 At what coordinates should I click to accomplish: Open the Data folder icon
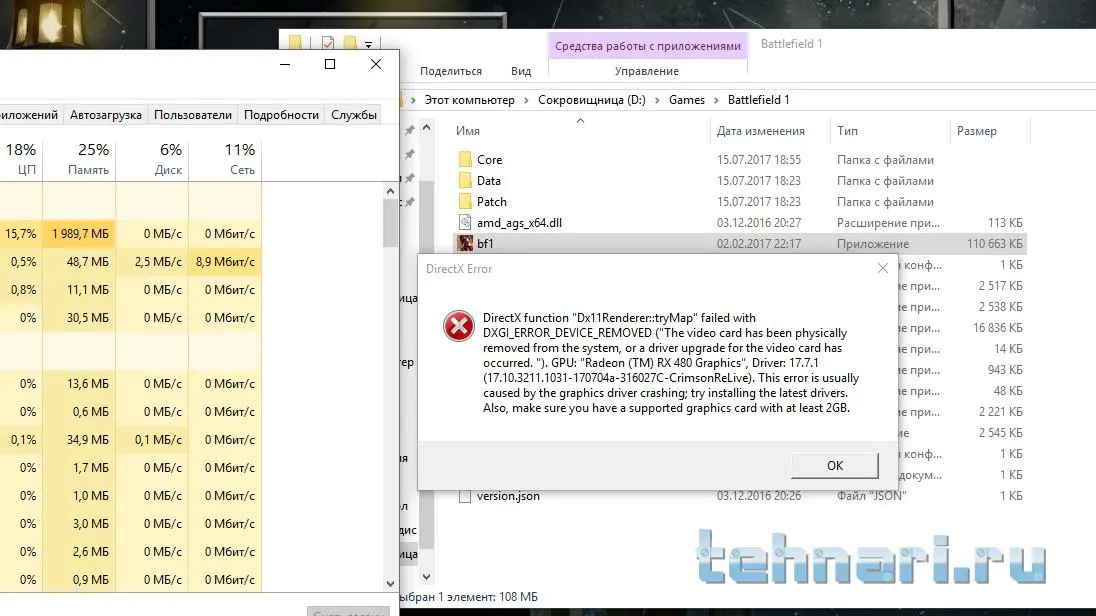tap(465, 180)
